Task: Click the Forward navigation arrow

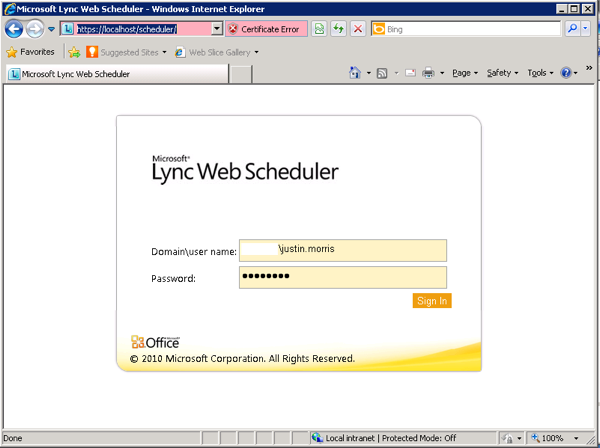Action: pos(35,29)
